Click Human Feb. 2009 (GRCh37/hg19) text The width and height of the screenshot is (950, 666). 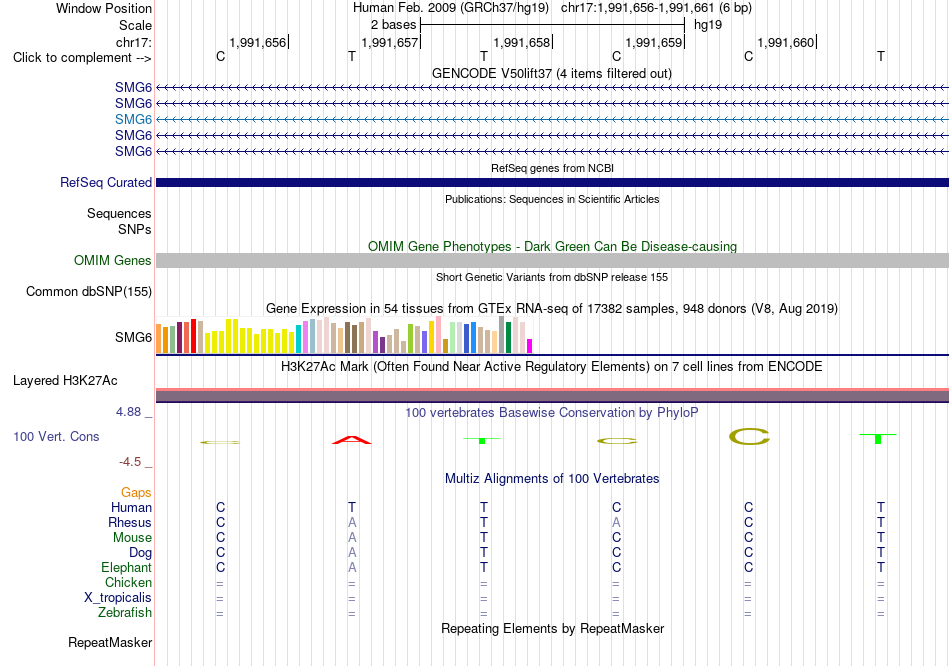coord(451,8)
